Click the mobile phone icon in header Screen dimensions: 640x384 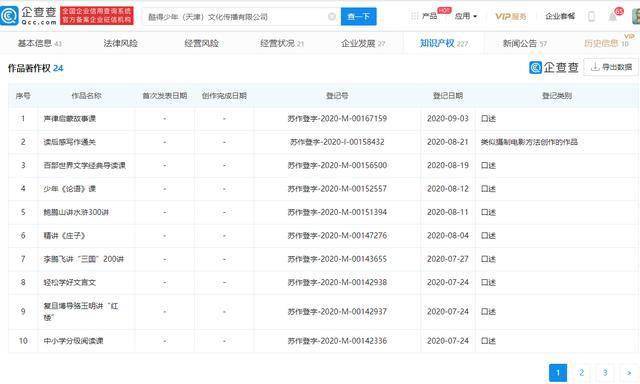tap(591, 16)
